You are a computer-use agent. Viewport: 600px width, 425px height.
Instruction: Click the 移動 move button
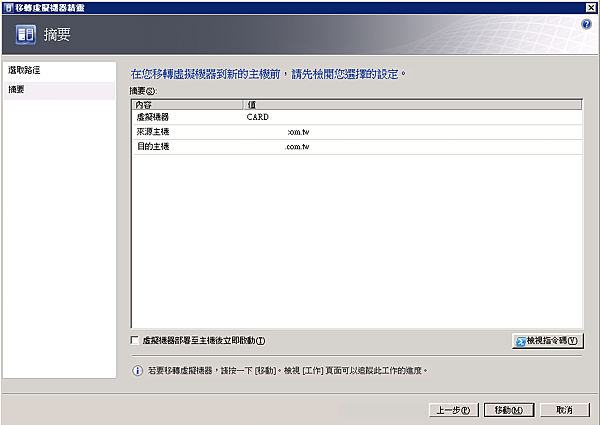point(509,410)
